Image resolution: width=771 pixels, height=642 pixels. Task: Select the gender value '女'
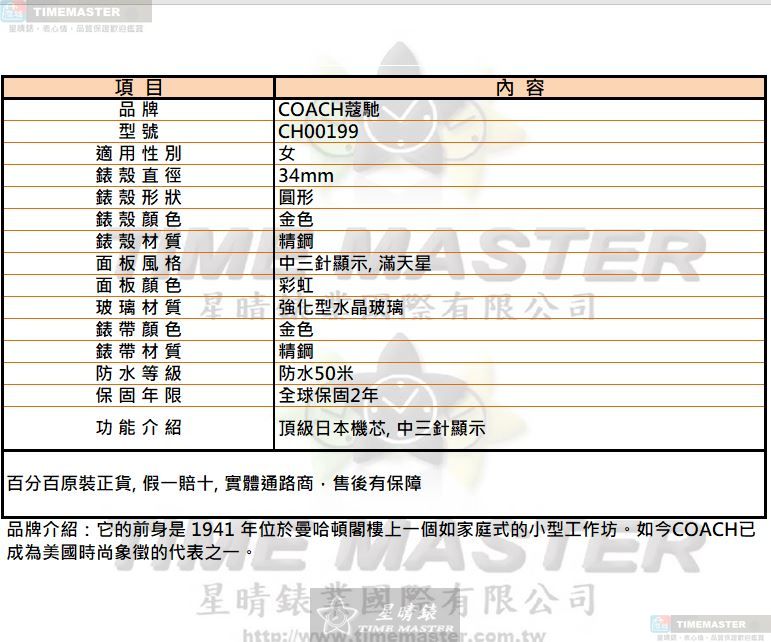[x=287, y=153]
